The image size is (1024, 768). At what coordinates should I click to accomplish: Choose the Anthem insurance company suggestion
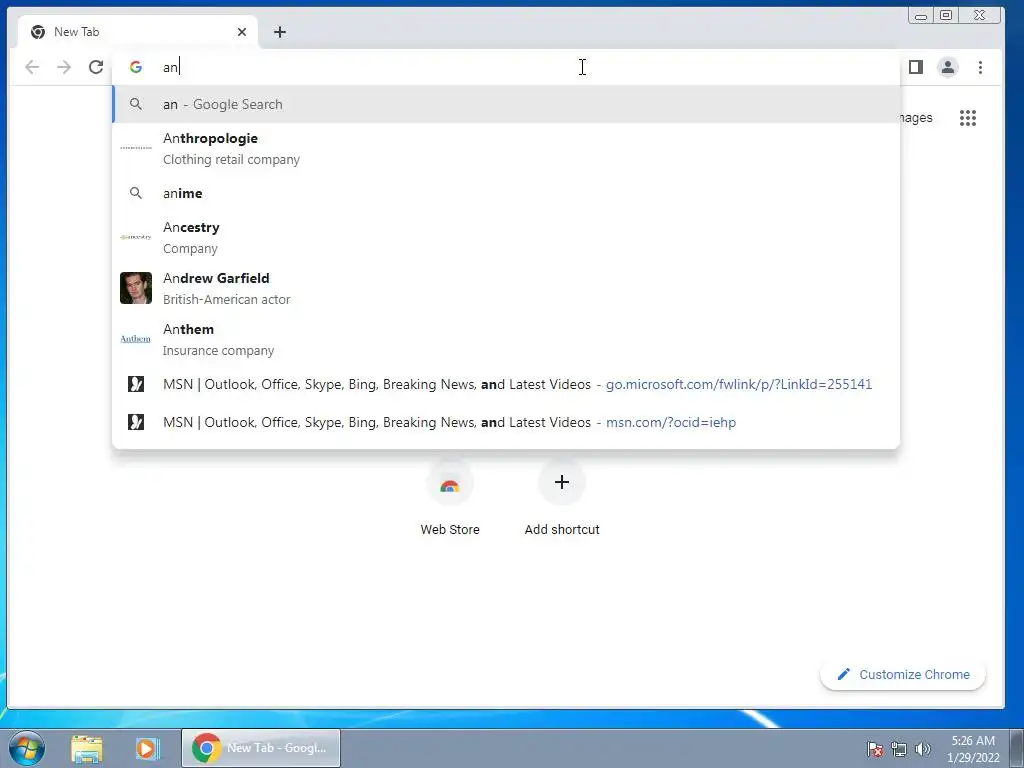click(506, 340)
